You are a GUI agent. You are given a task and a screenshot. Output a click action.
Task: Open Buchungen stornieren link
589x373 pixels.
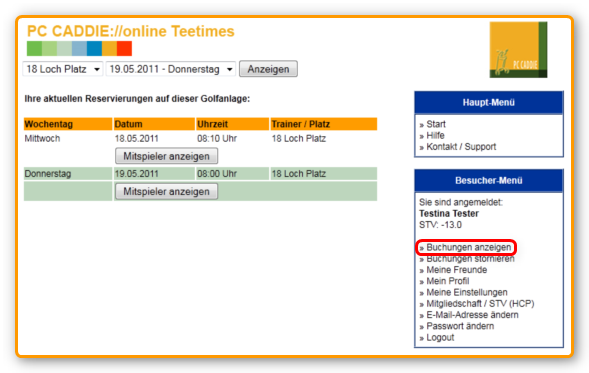tap(470, 259)
